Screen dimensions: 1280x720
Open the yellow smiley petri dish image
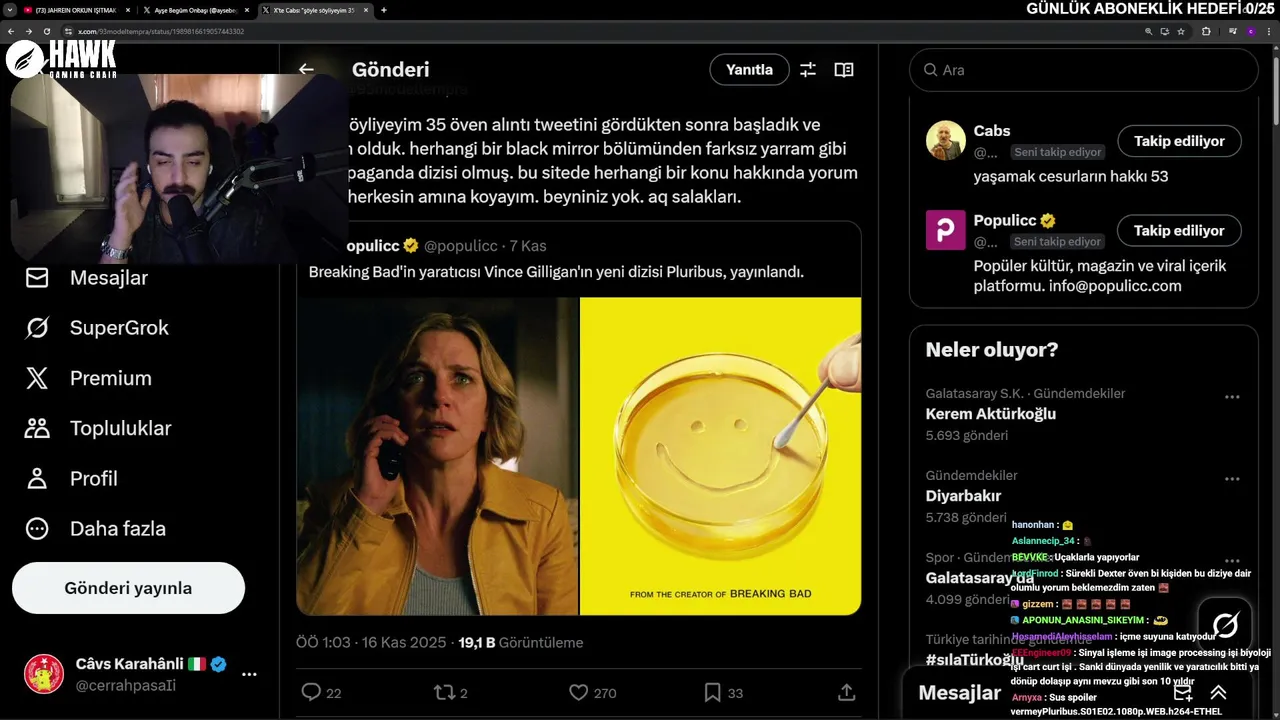pyautogui.click(x=721, y=456)
